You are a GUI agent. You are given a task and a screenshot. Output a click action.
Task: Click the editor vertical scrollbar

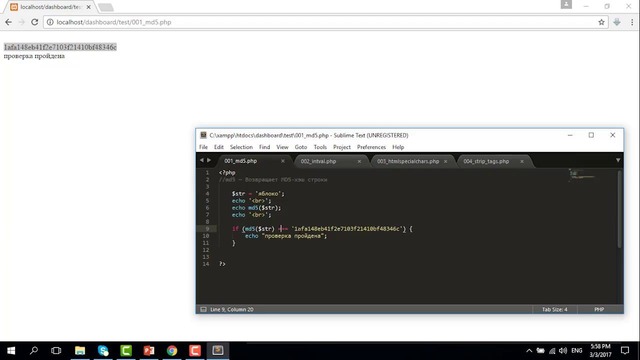coord(620,209)
